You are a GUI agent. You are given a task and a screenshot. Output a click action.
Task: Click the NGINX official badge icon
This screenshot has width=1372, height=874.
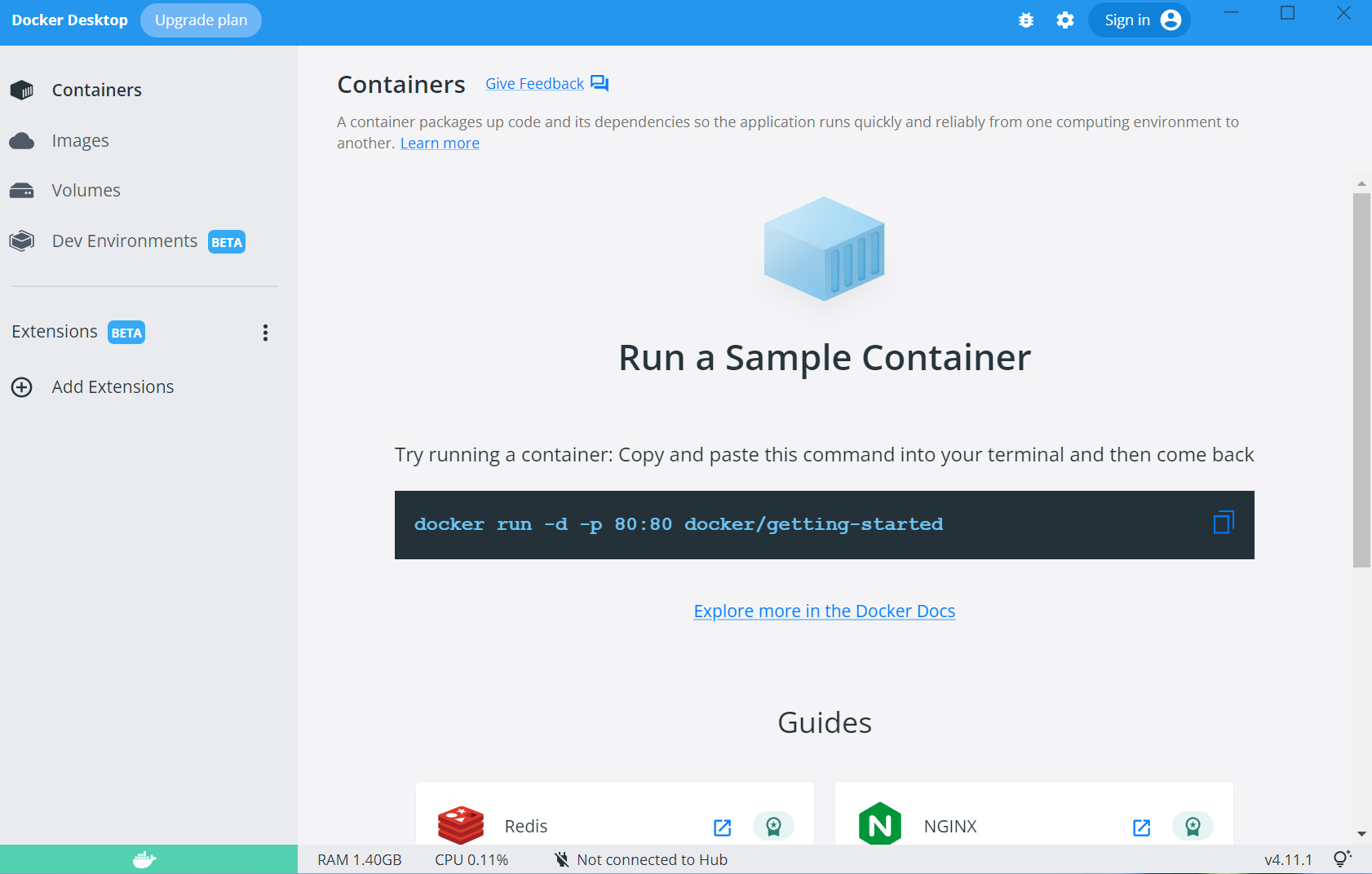coord(1193,827)
